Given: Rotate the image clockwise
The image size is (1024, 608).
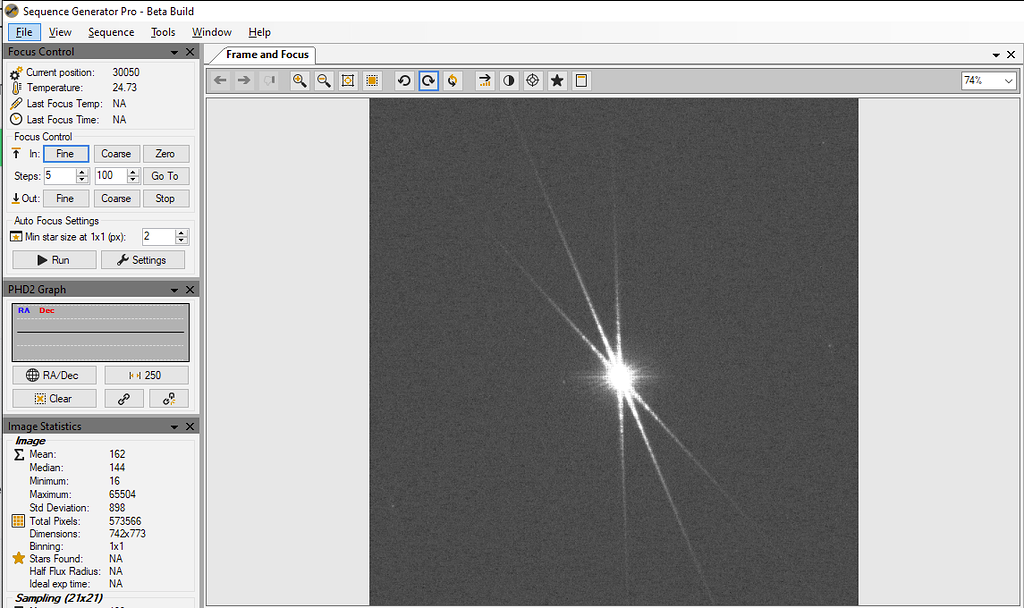Looking at the screenshot, I should (x=427, y=80).
